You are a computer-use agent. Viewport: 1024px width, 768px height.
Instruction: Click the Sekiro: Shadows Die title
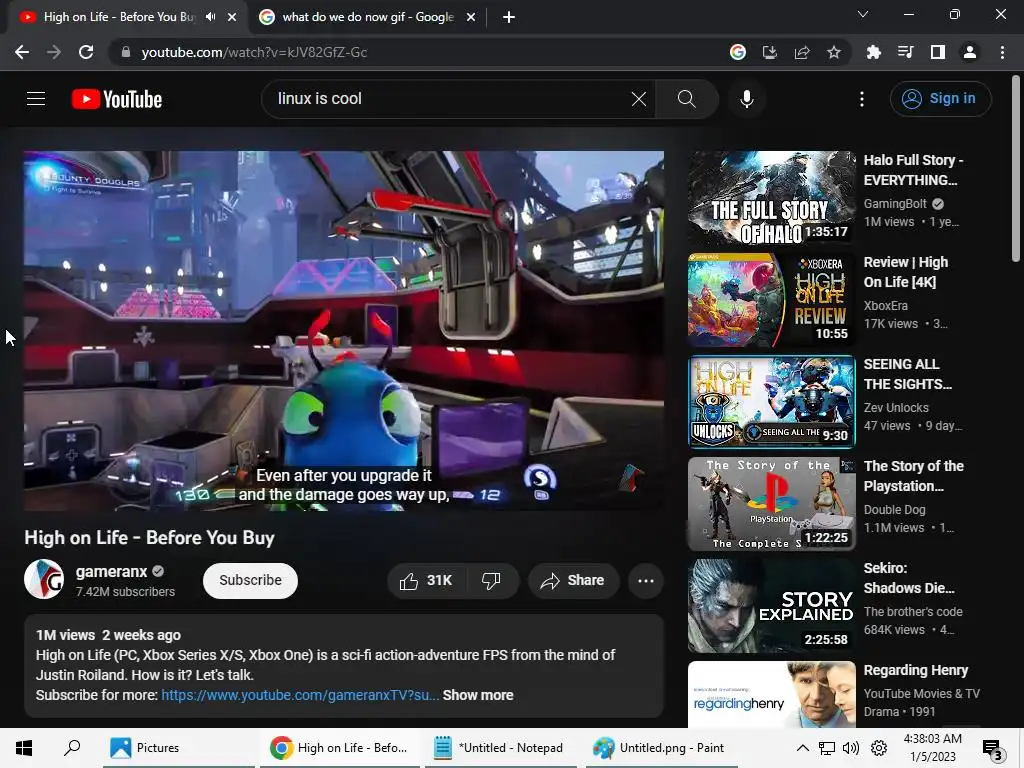coord(909,578)
